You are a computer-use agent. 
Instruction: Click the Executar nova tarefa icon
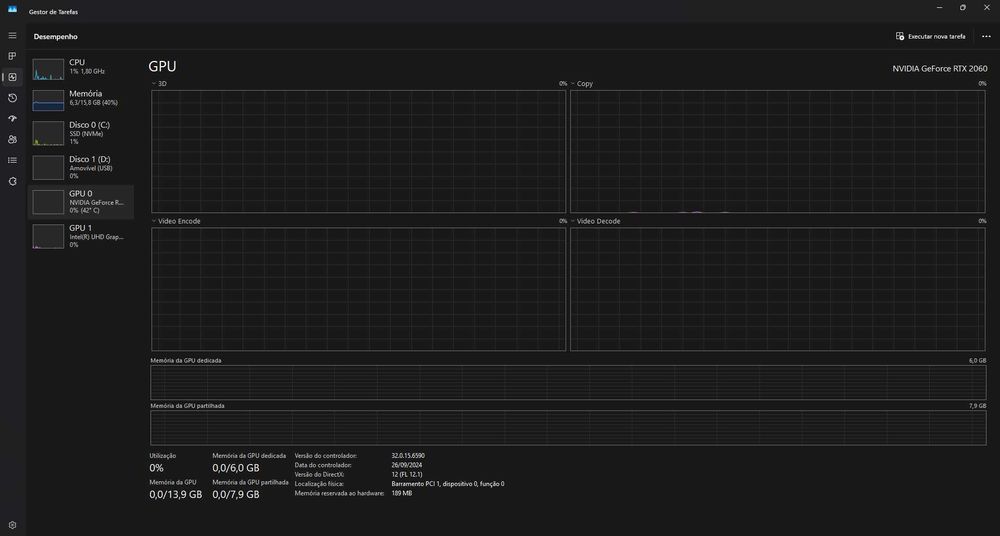coord(900,36)
